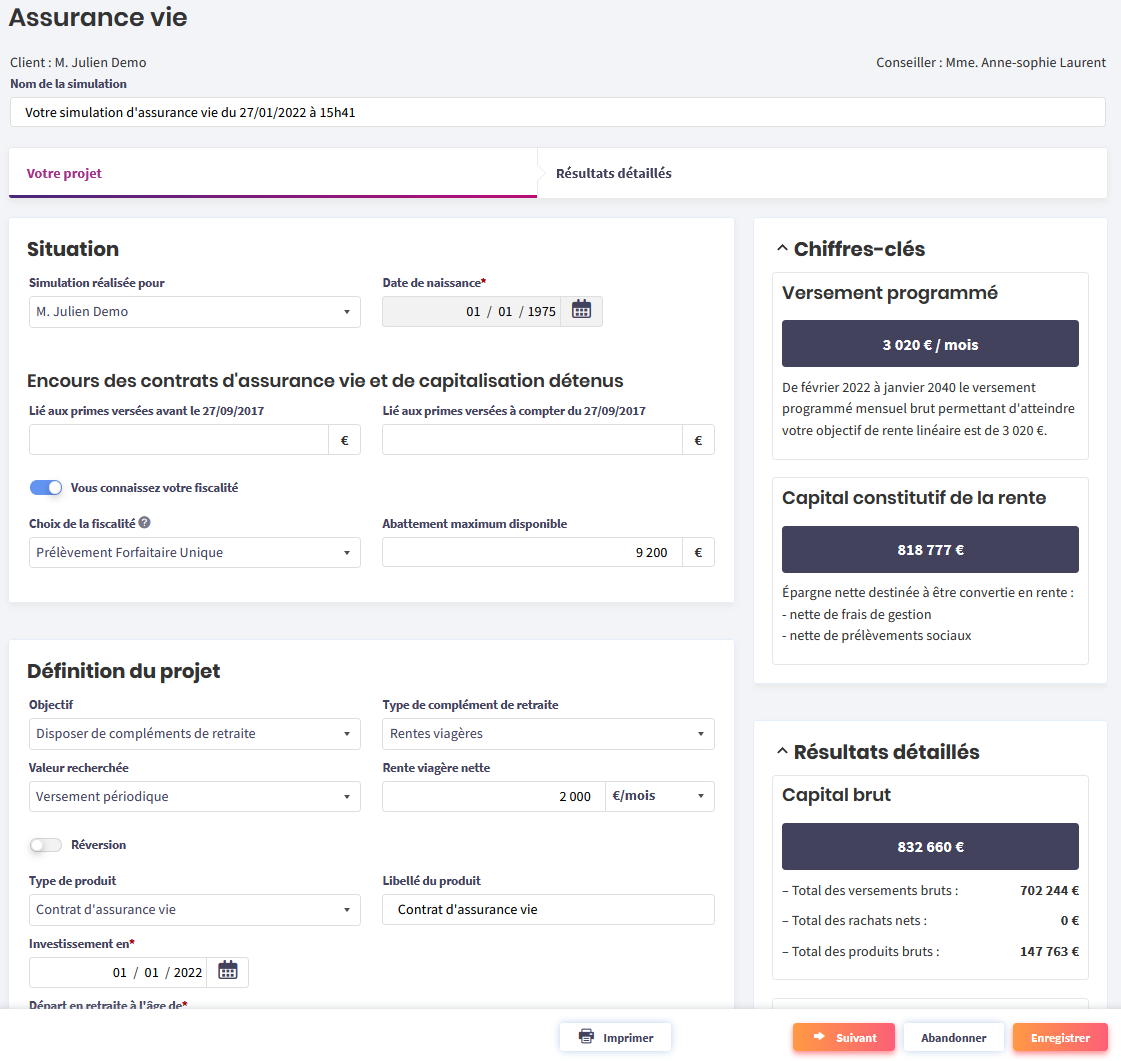The height and width of the screenshot is (1061, 1121).
Task: Open the Objectif dropdown
Action: point(194,734)
